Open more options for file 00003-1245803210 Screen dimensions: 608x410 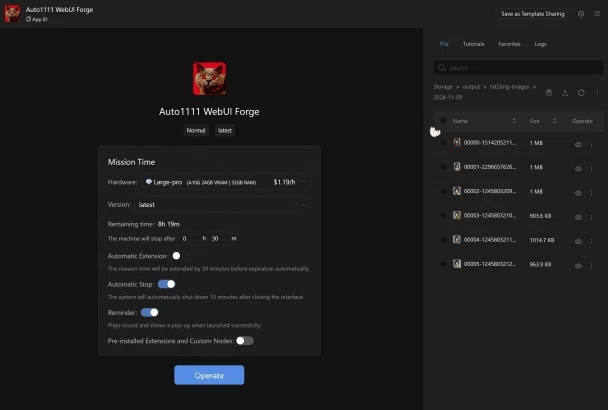[591, 217]
